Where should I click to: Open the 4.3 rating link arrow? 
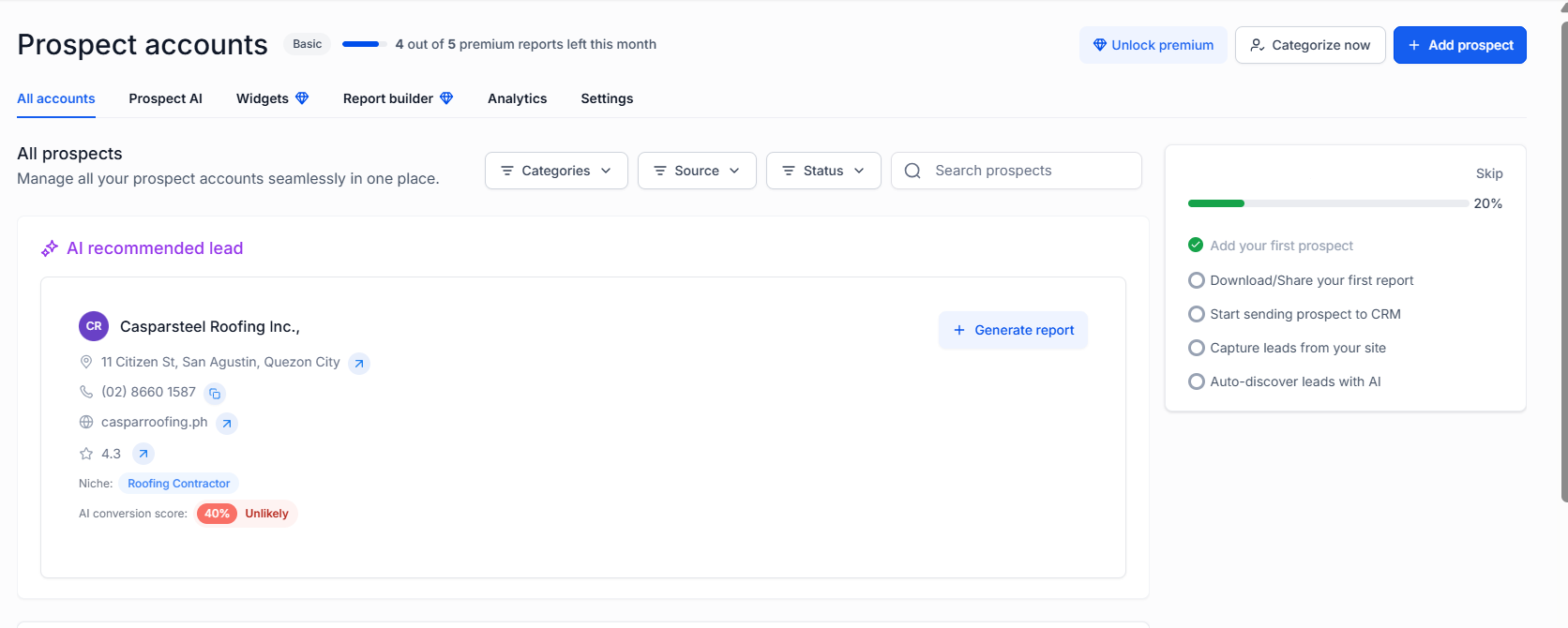[143, 454]
